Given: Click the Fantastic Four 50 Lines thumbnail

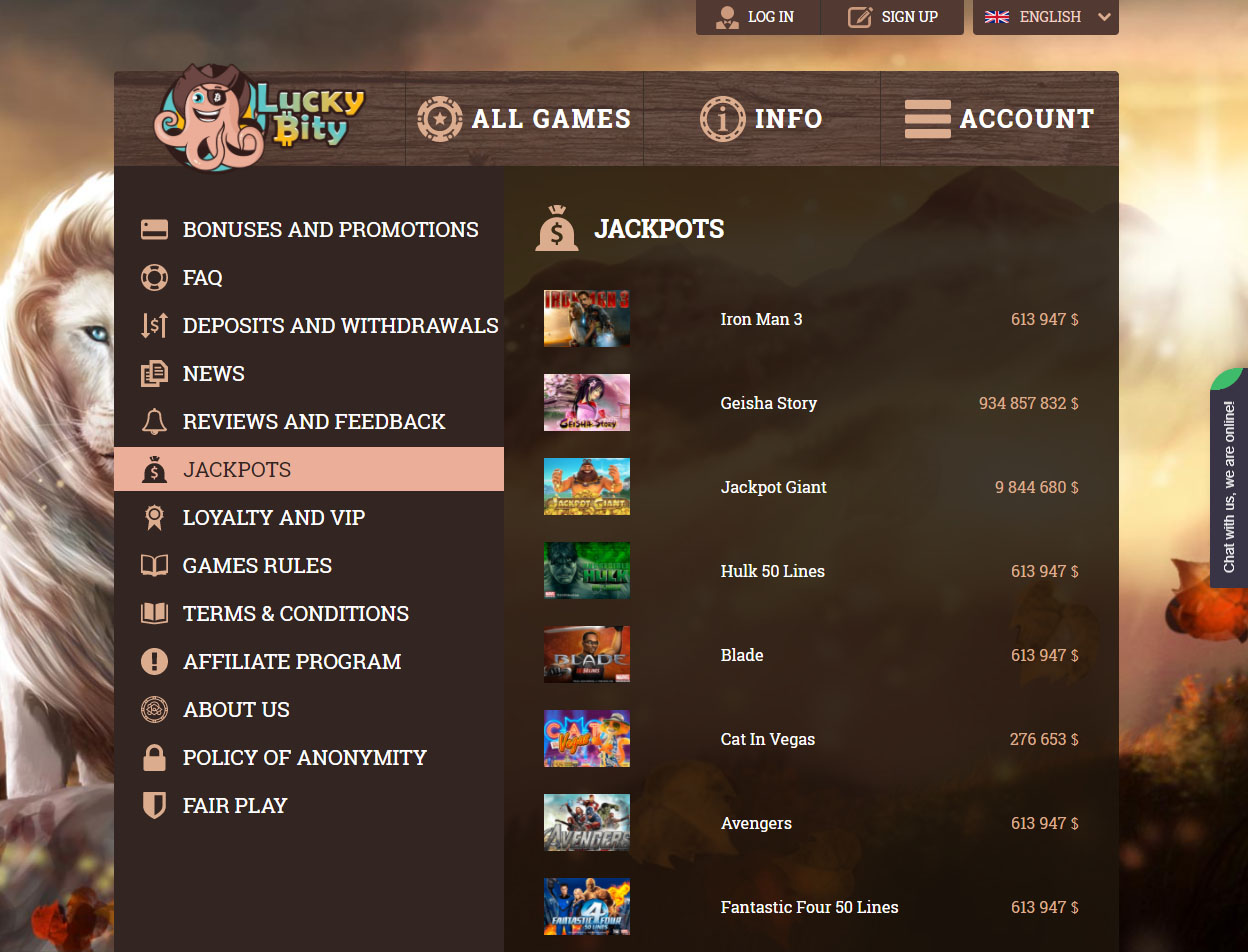Looking at the screenshot, I should point(587,907).
